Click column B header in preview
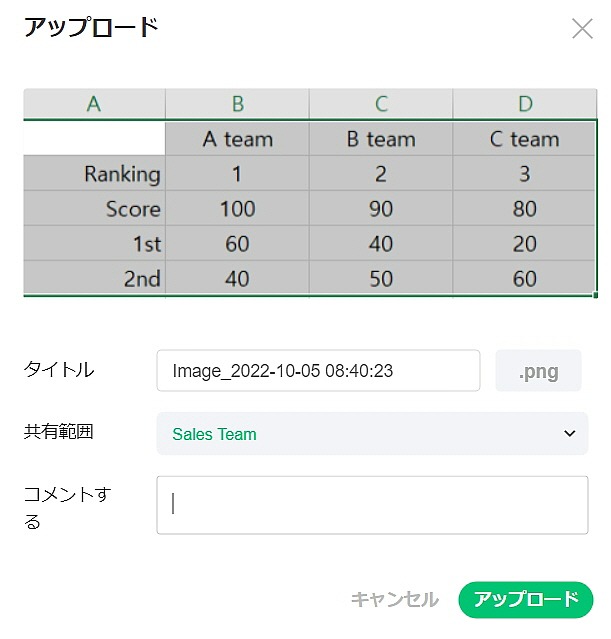Viewport: 611px width, 639px height. [x=237, y=104]
